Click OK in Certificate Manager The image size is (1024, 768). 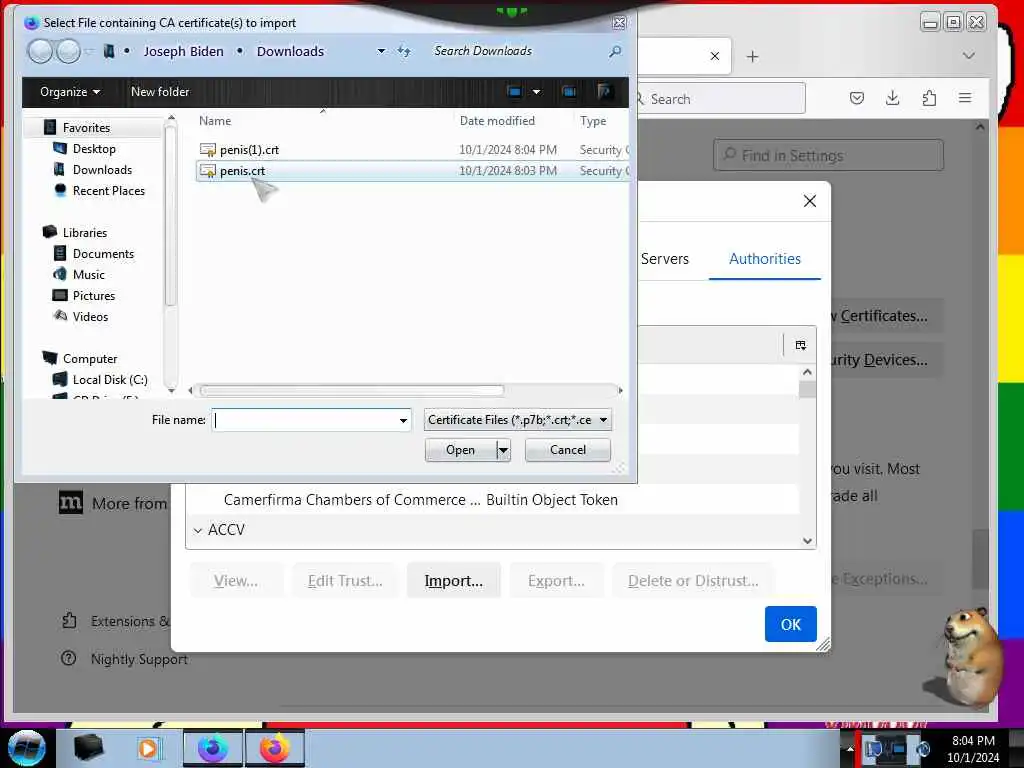pyautogui.click(x=790, y=624)
